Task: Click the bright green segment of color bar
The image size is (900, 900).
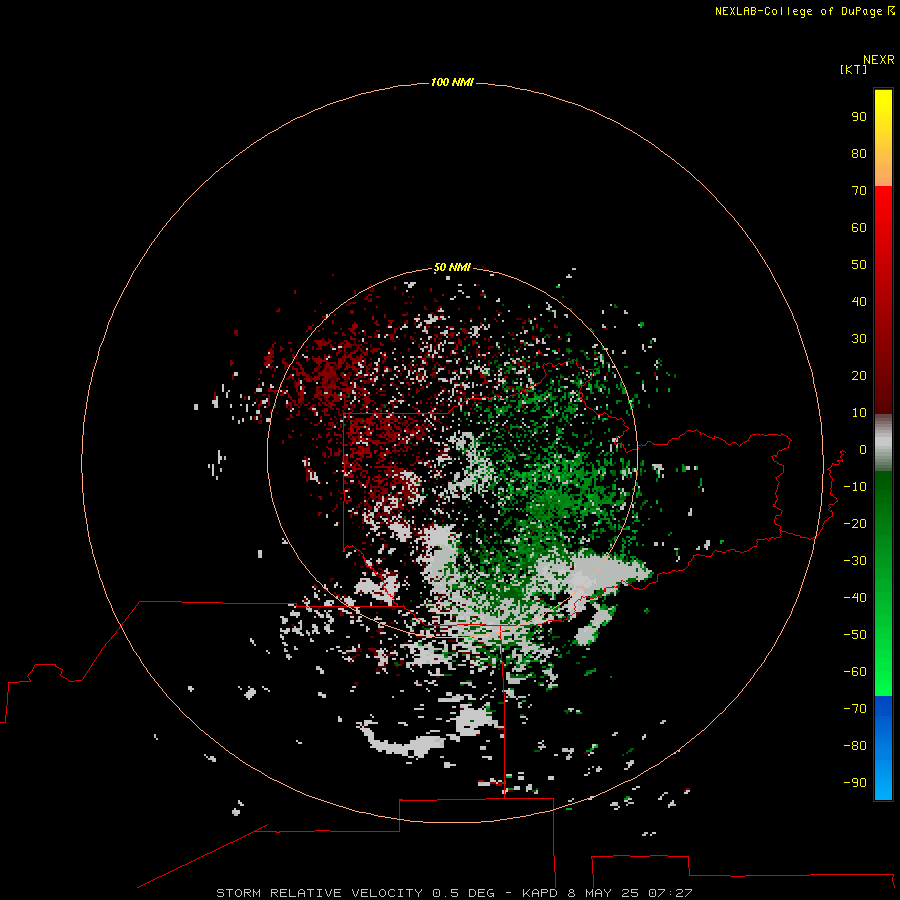Action: (883, 584)
